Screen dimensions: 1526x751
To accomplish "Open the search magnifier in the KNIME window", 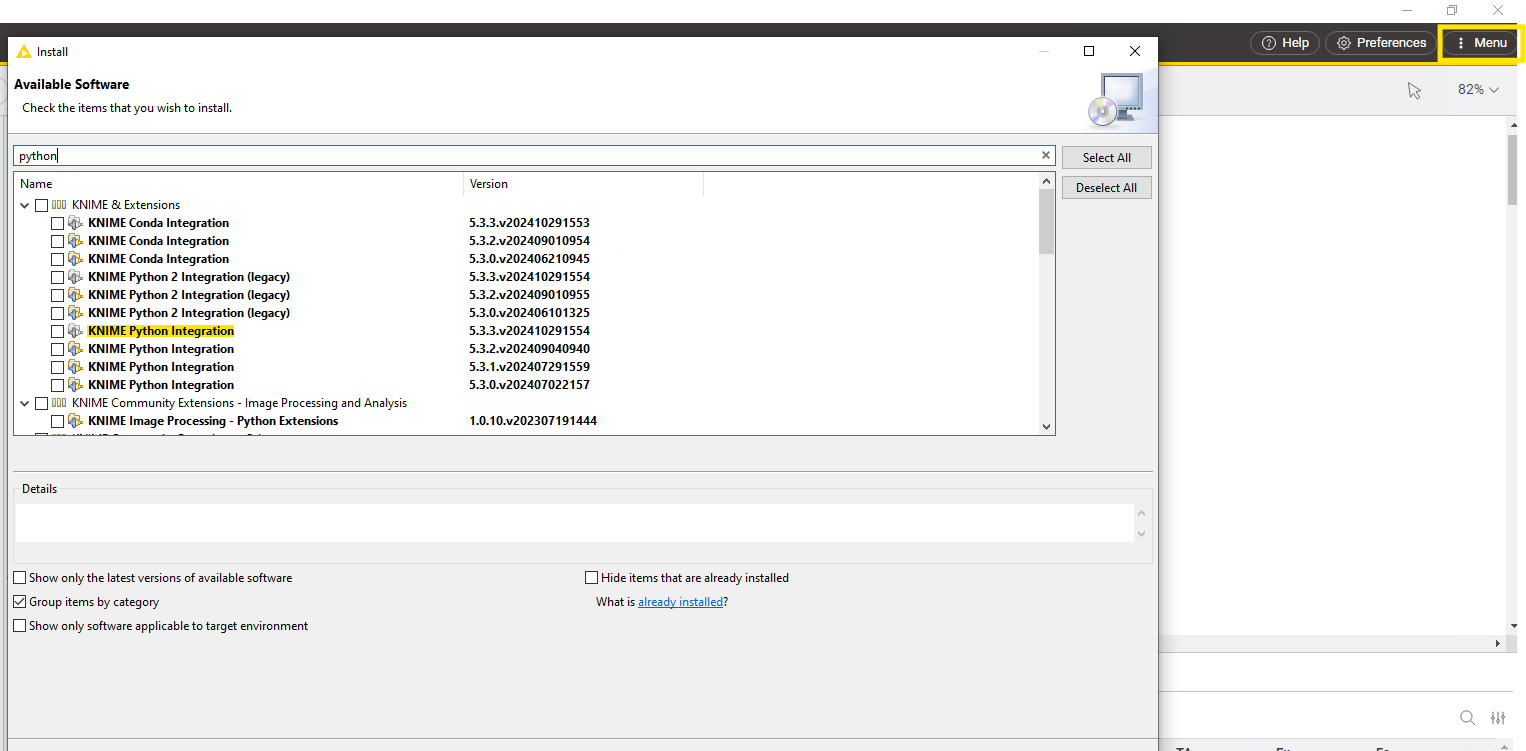I will (1467, 717).
